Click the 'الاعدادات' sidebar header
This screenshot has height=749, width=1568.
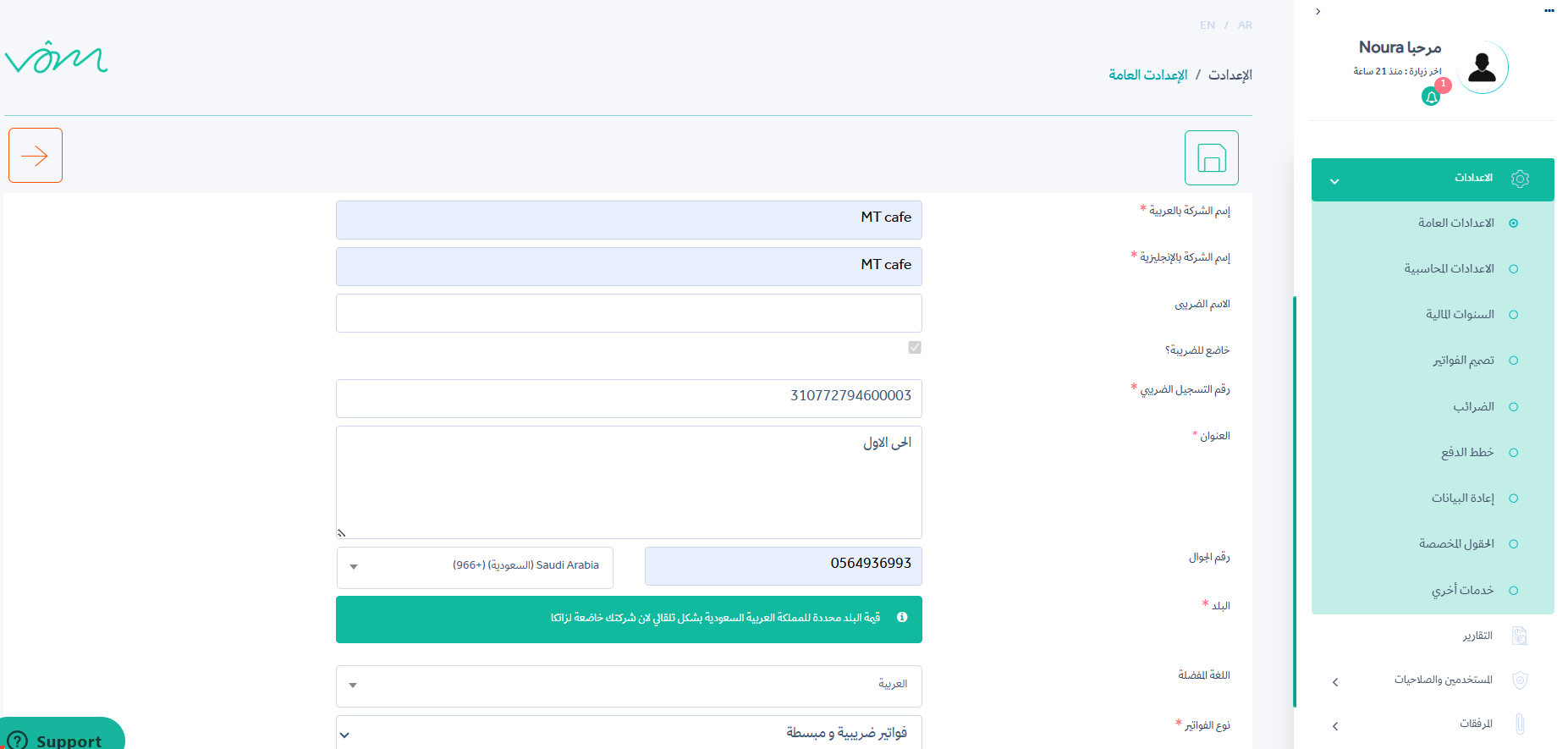pos(1433,179)
